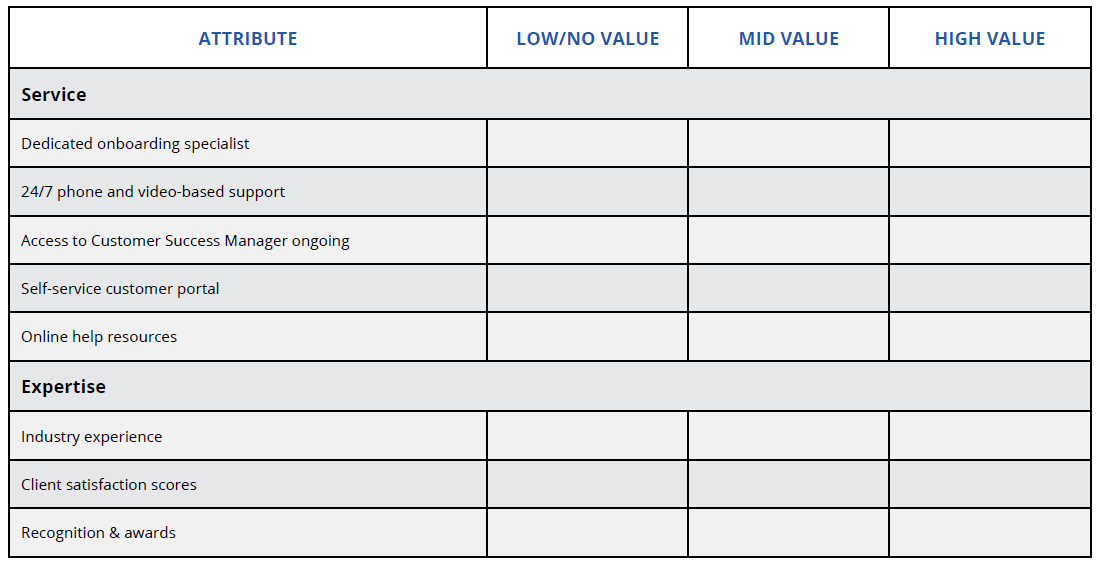Select Mid Value cell for Client satisfaction scores

coord(789,485)
